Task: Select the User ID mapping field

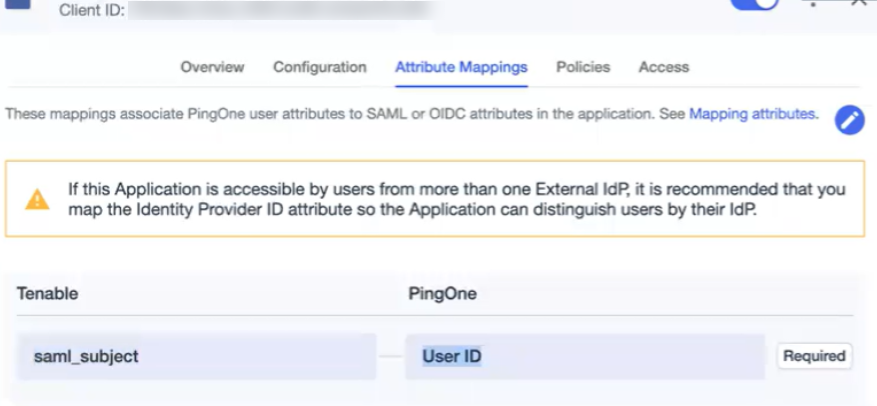Action: point(585,356)
